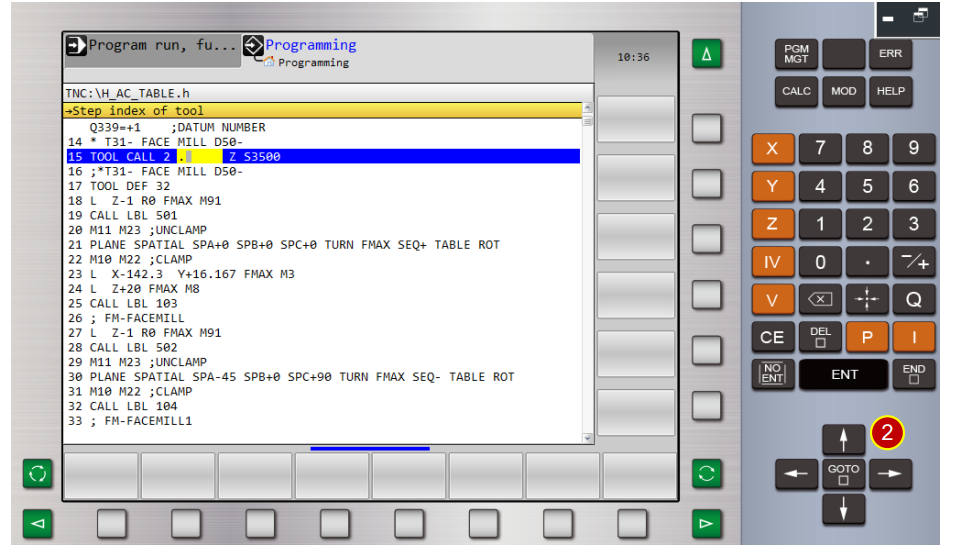Select the orange X axis key

[x=773, y=148]
